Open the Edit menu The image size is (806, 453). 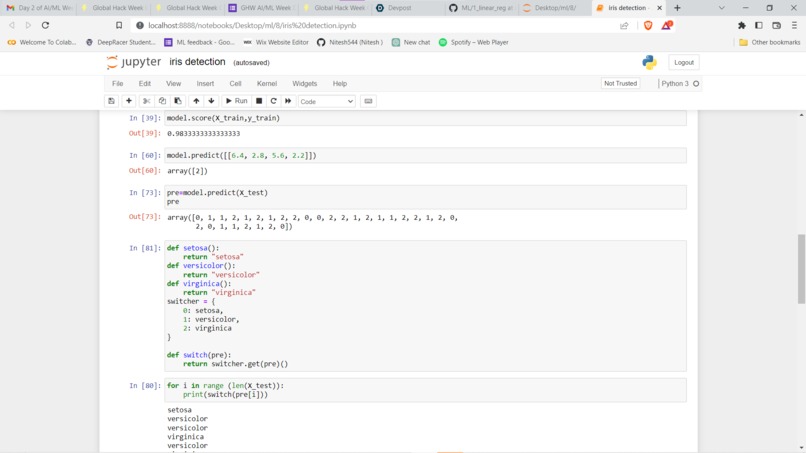click(145, 83)
